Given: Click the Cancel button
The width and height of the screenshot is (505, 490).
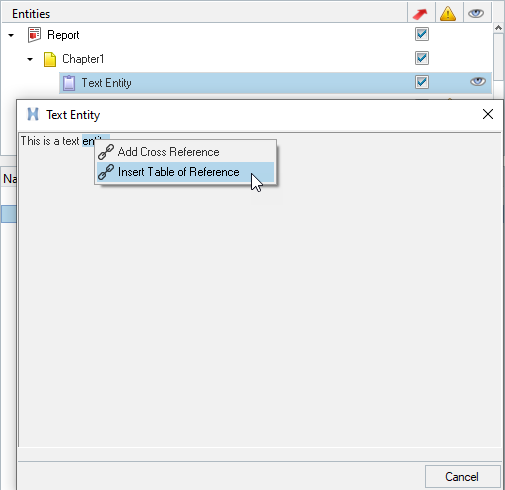Looking at the screenshot, I should pyautogui.click(x=462, y=477).
